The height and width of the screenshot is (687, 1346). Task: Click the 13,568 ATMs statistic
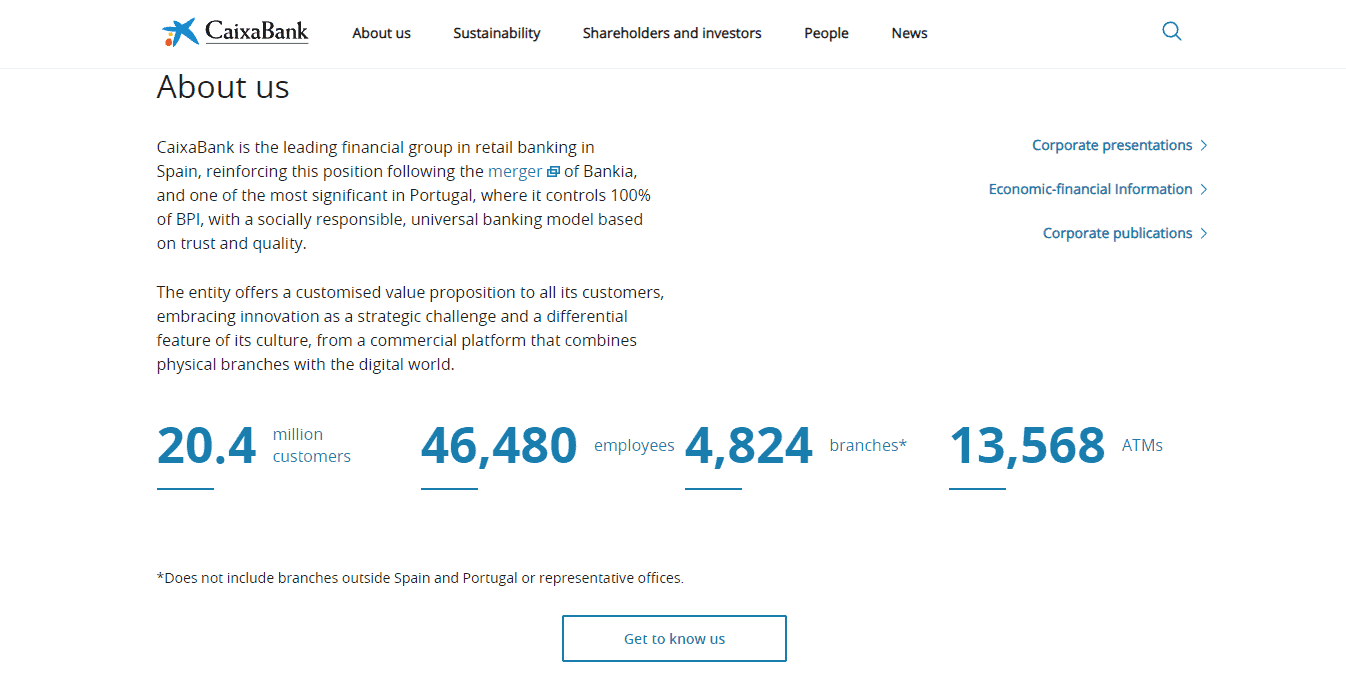click(1056, 445)
